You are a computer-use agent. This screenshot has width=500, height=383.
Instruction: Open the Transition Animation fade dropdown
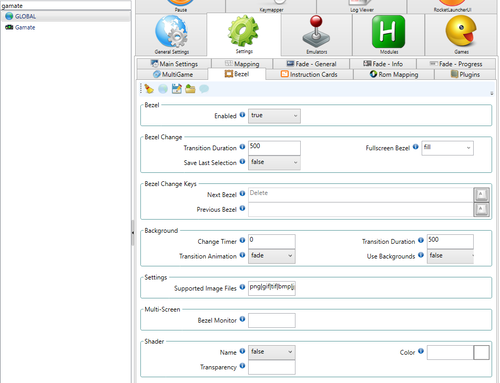(x=272, y=256)
